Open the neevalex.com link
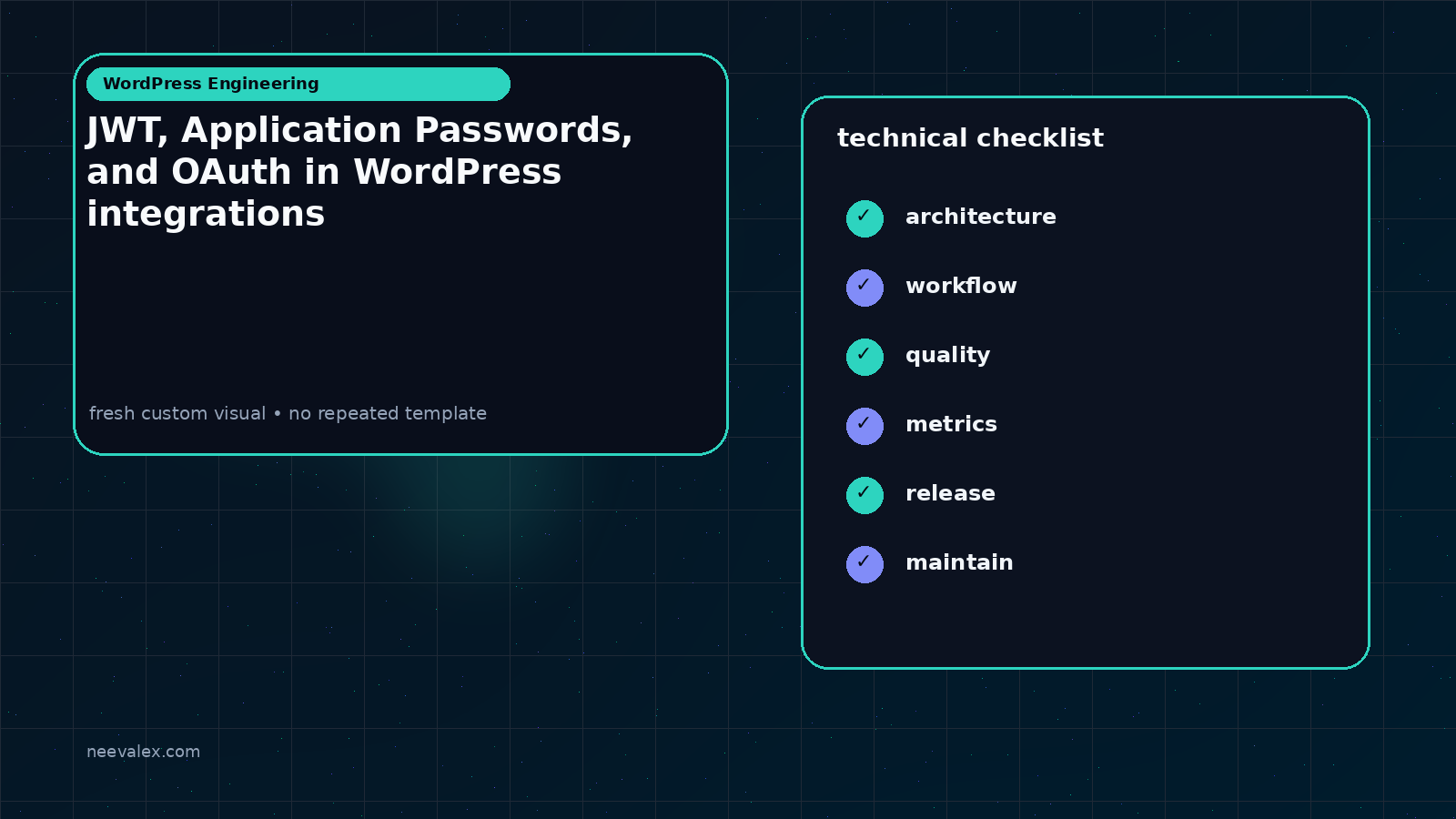 tap(143, 752)
